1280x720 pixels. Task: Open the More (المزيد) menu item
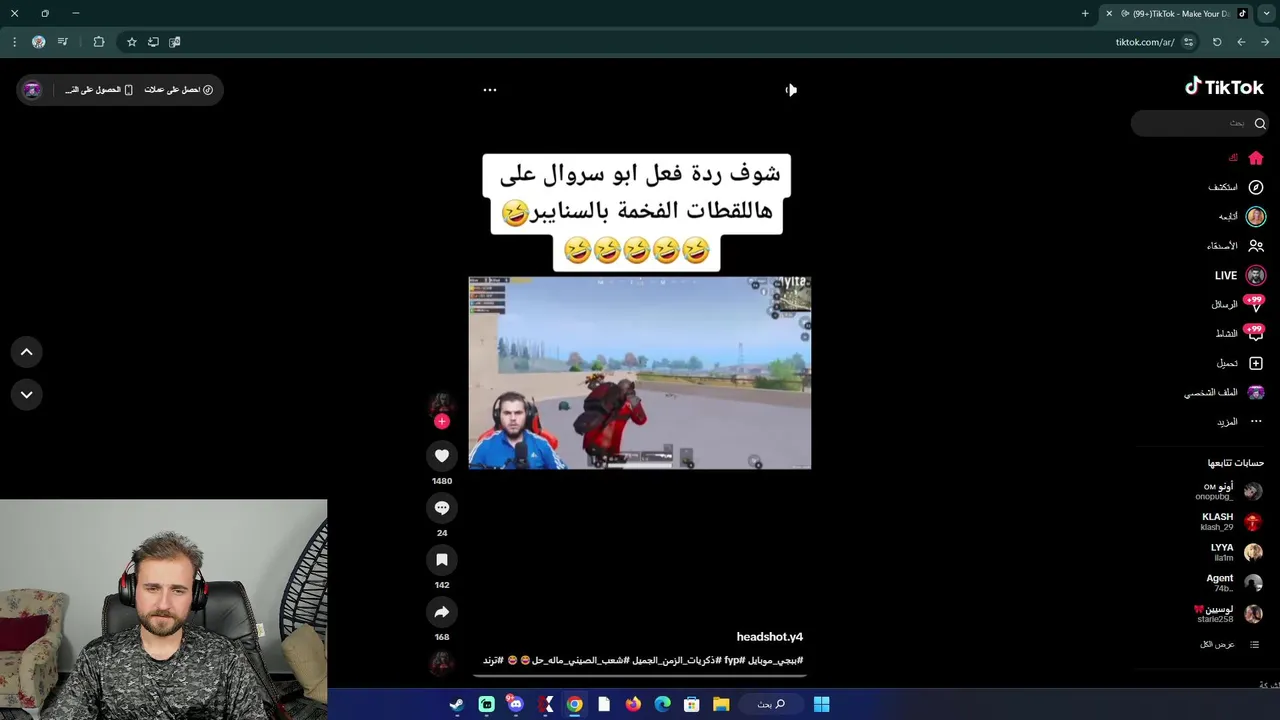1240,422
